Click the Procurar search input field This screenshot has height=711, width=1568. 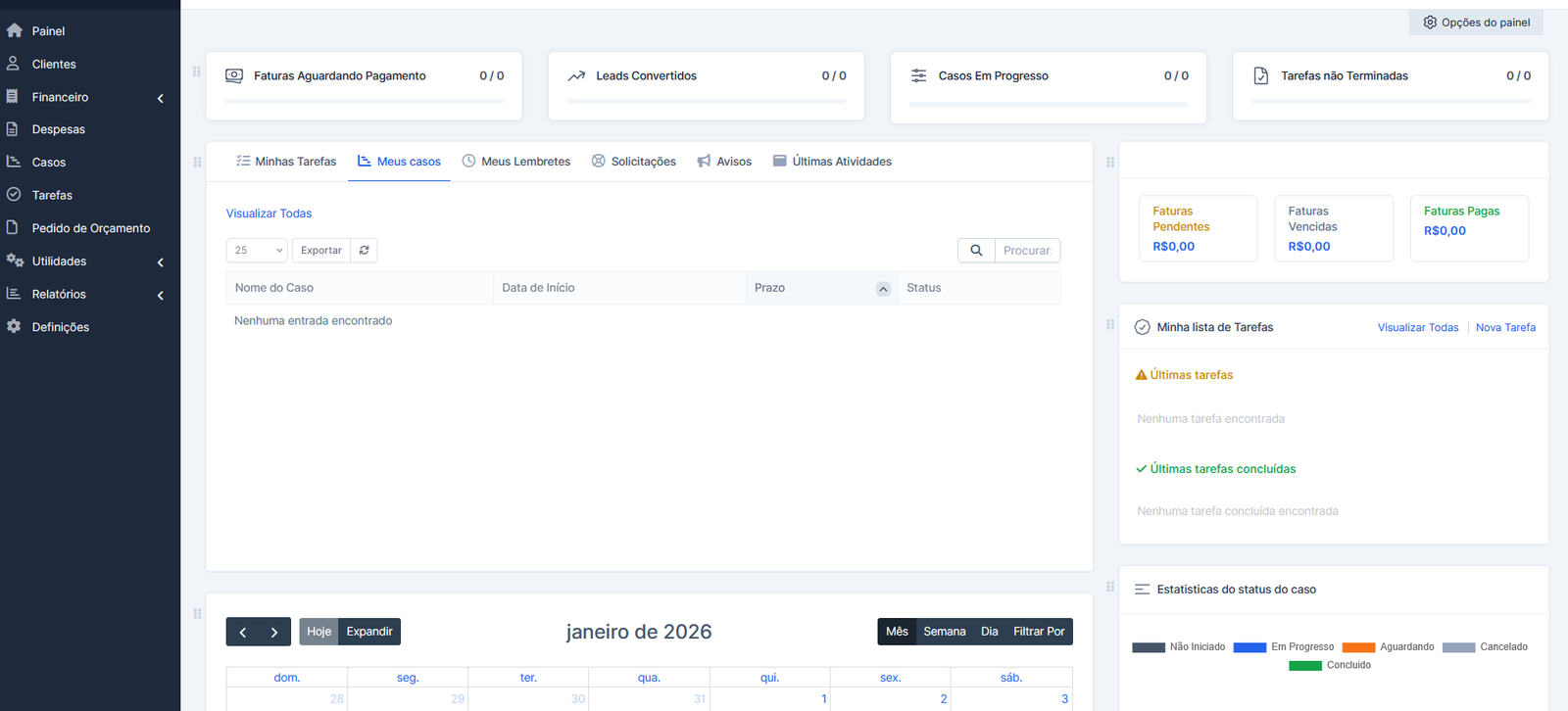click(1027, 251)
